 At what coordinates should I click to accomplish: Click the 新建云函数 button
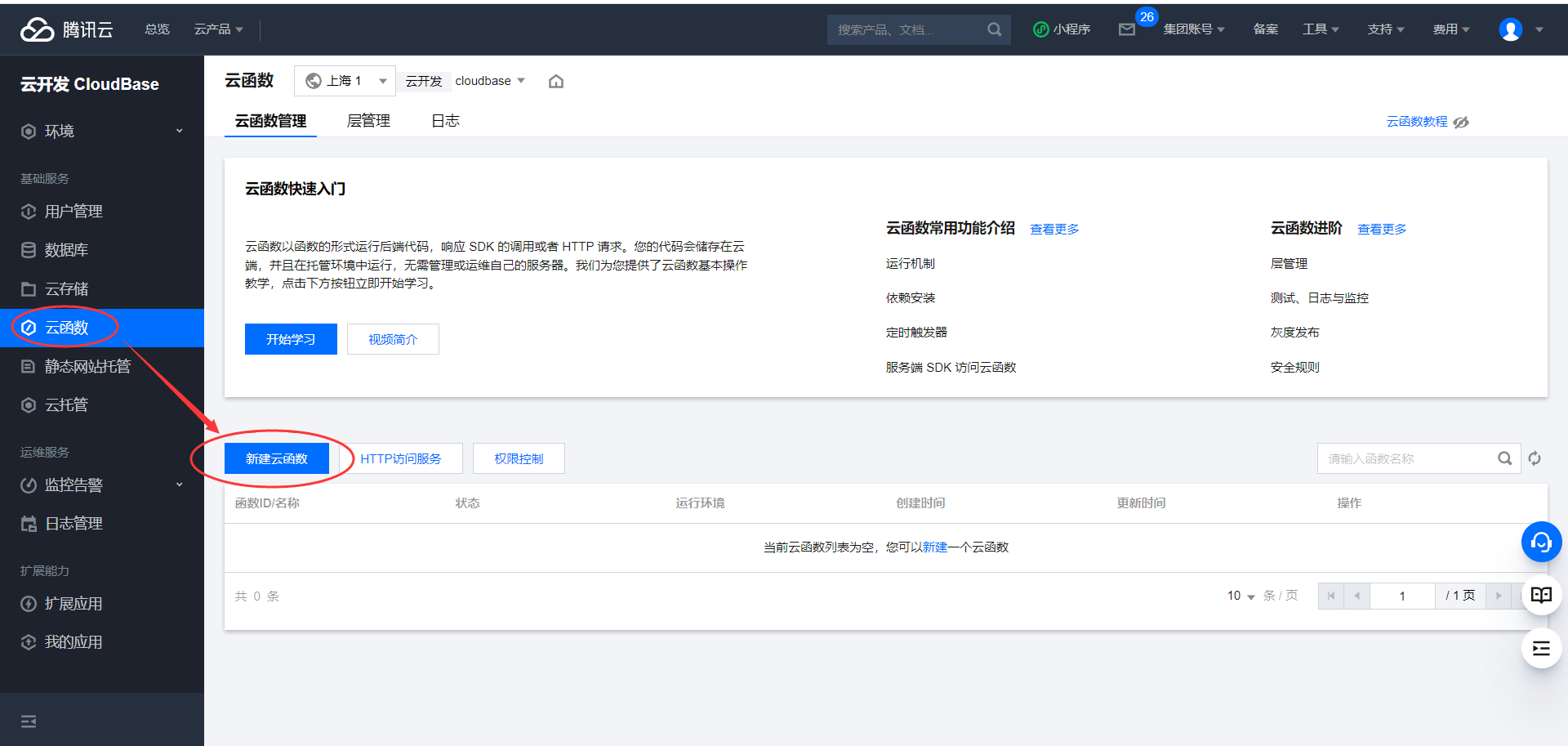tap(277, 458)
